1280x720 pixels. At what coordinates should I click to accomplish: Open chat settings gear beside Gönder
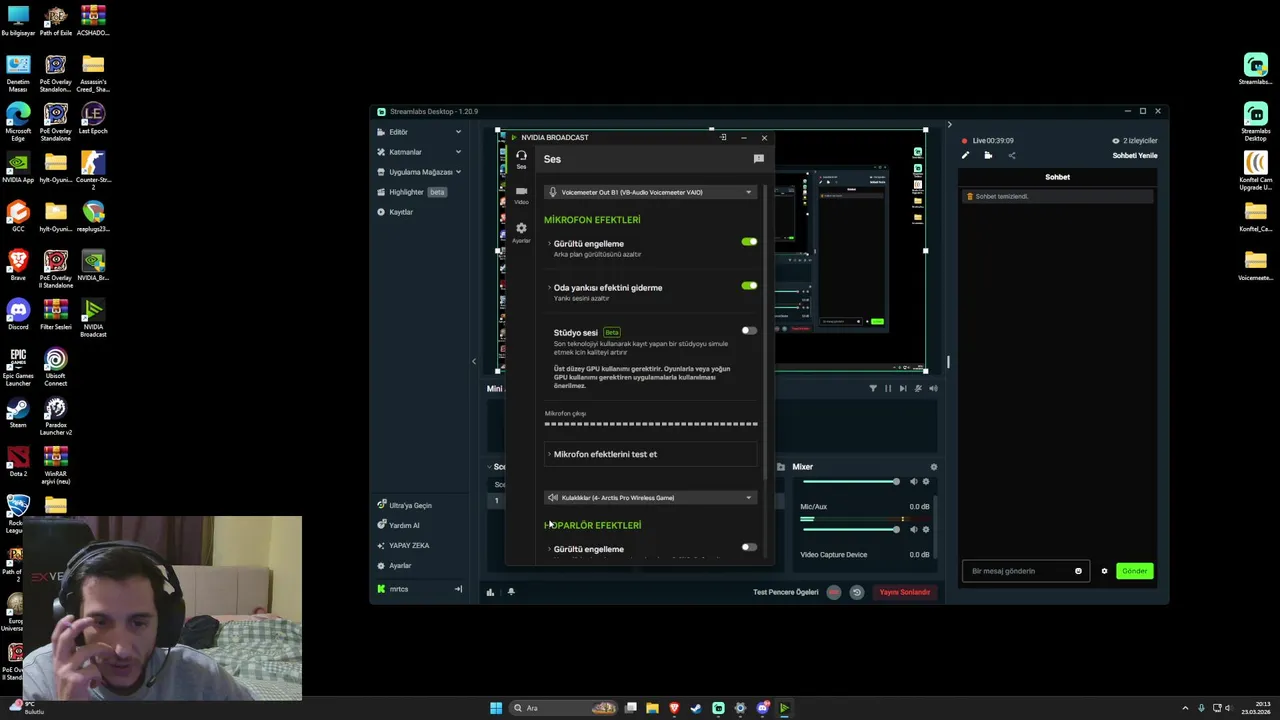click(x=1104, y=571)
